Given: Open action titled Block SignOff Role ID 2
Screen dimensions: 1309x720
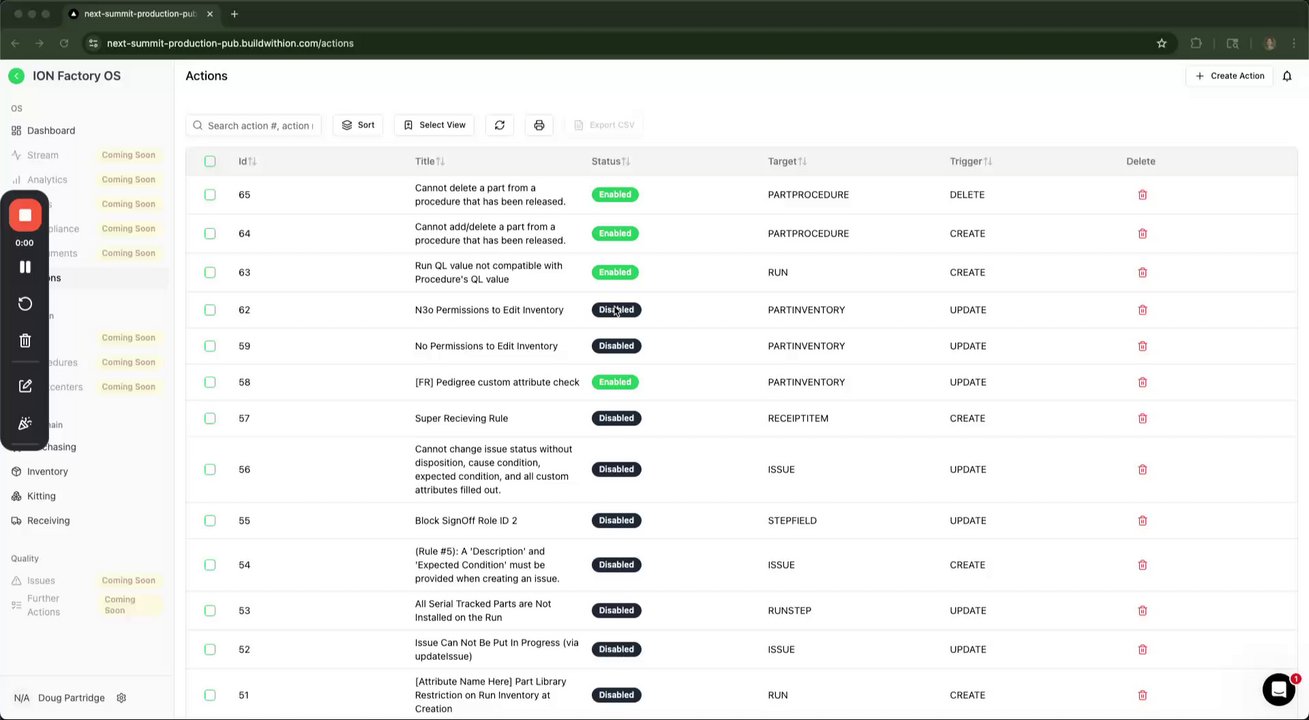Looking at the screenshot, I should coord(466,521).
